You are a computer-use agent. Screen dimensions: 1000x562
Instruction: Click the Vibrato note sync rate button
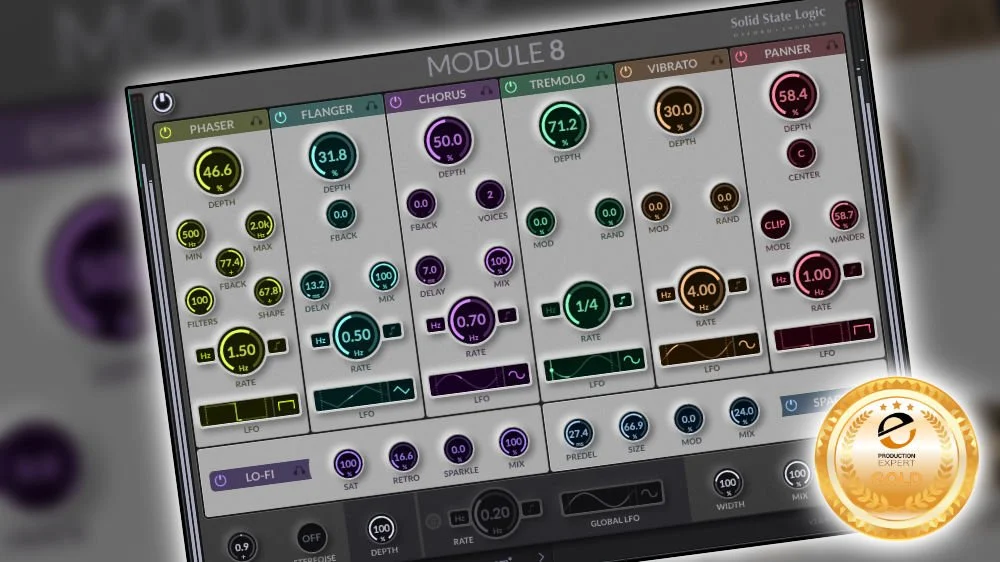click(737, 285)
